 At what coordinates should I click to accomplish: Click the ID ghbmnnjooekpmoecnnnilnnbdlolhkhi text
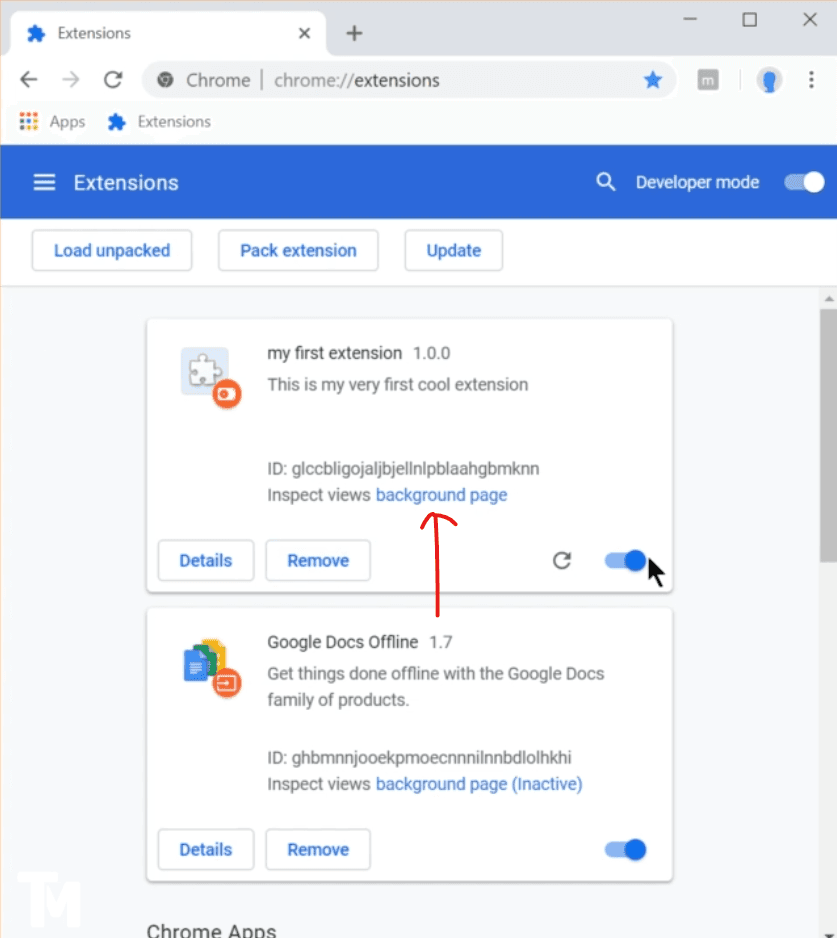419,758
